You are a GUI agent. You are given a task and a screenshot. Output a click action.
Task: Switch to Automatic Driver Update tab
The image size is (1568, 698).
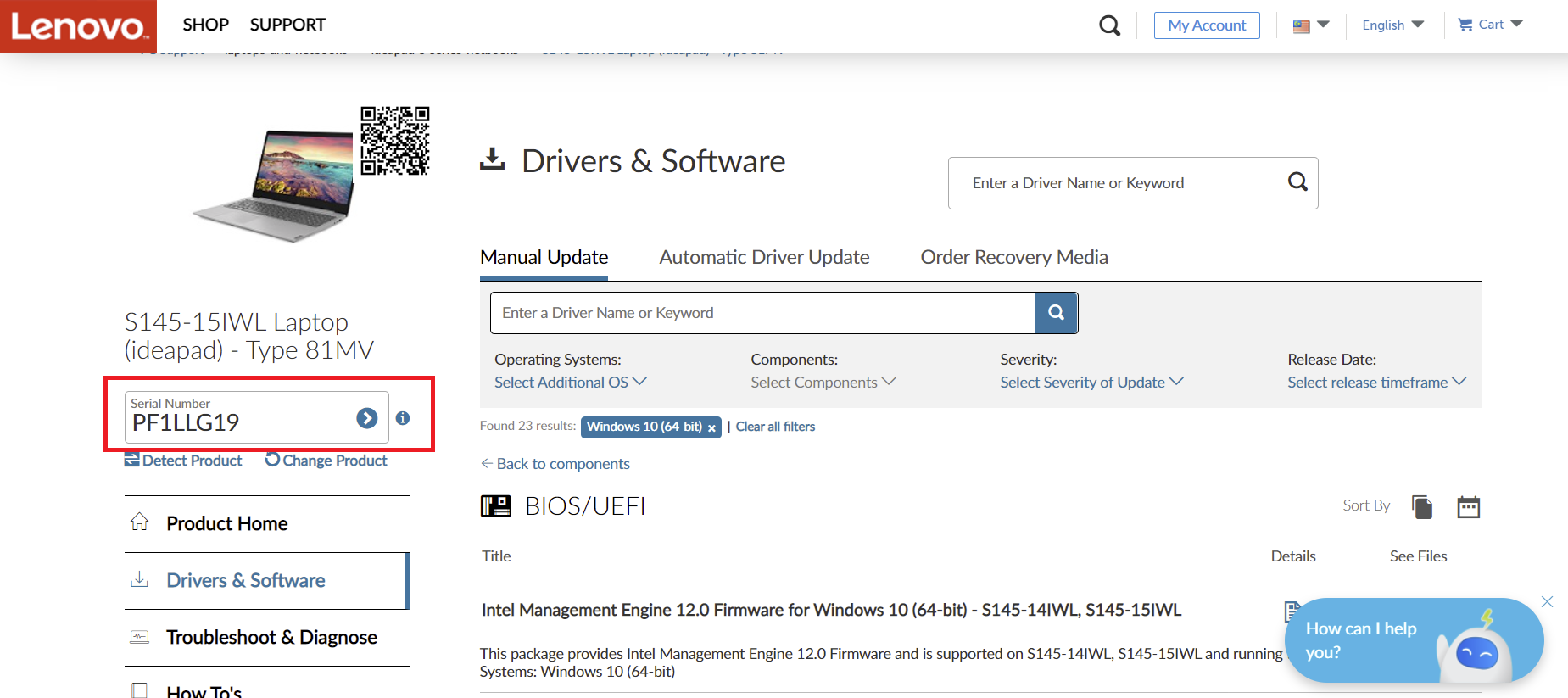pos(764,257)
